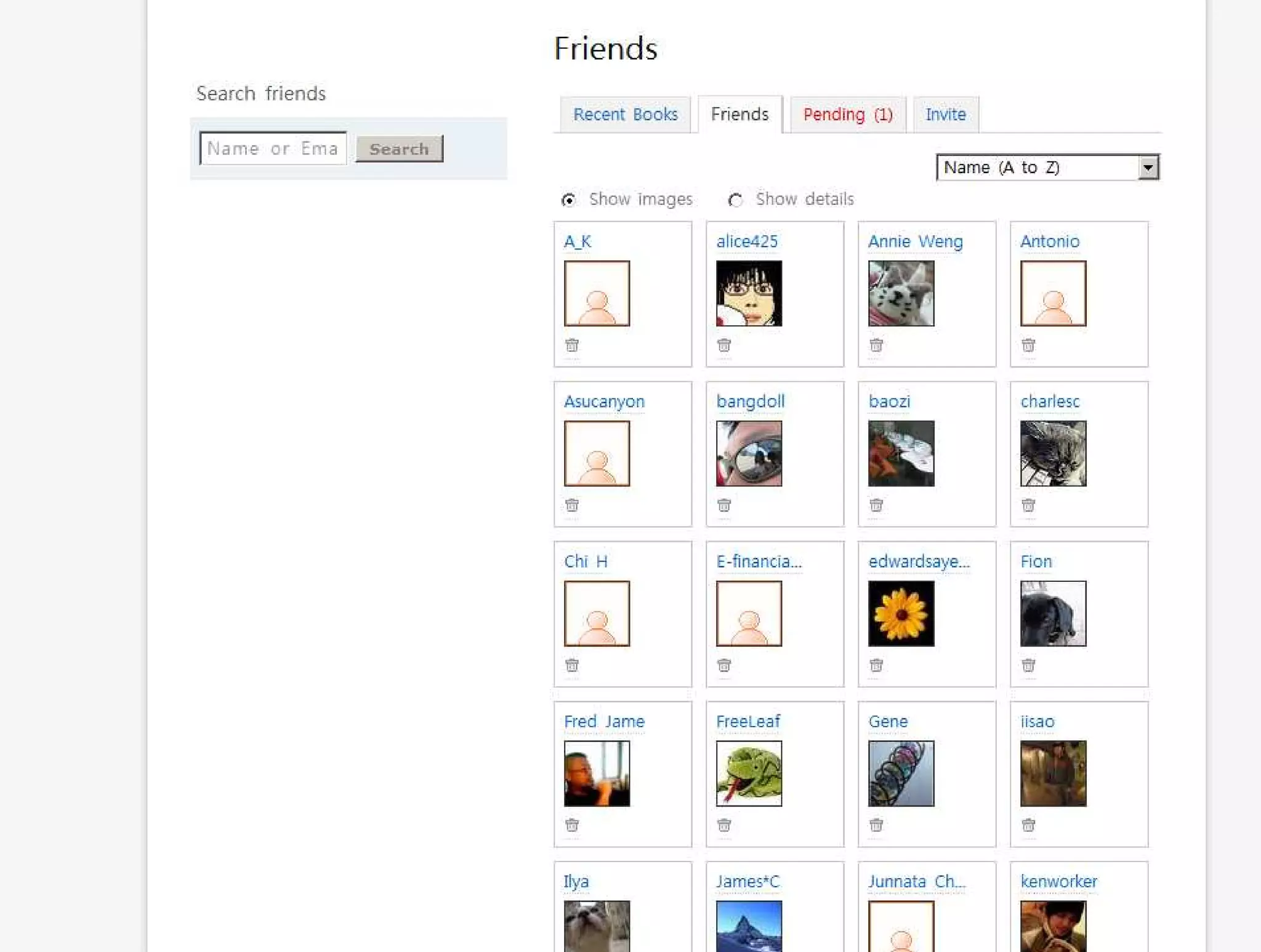This screenshot has height=952, width=1261.
Task: Click iisao's brown avatar thumbnail
Action: point(1053,773)
